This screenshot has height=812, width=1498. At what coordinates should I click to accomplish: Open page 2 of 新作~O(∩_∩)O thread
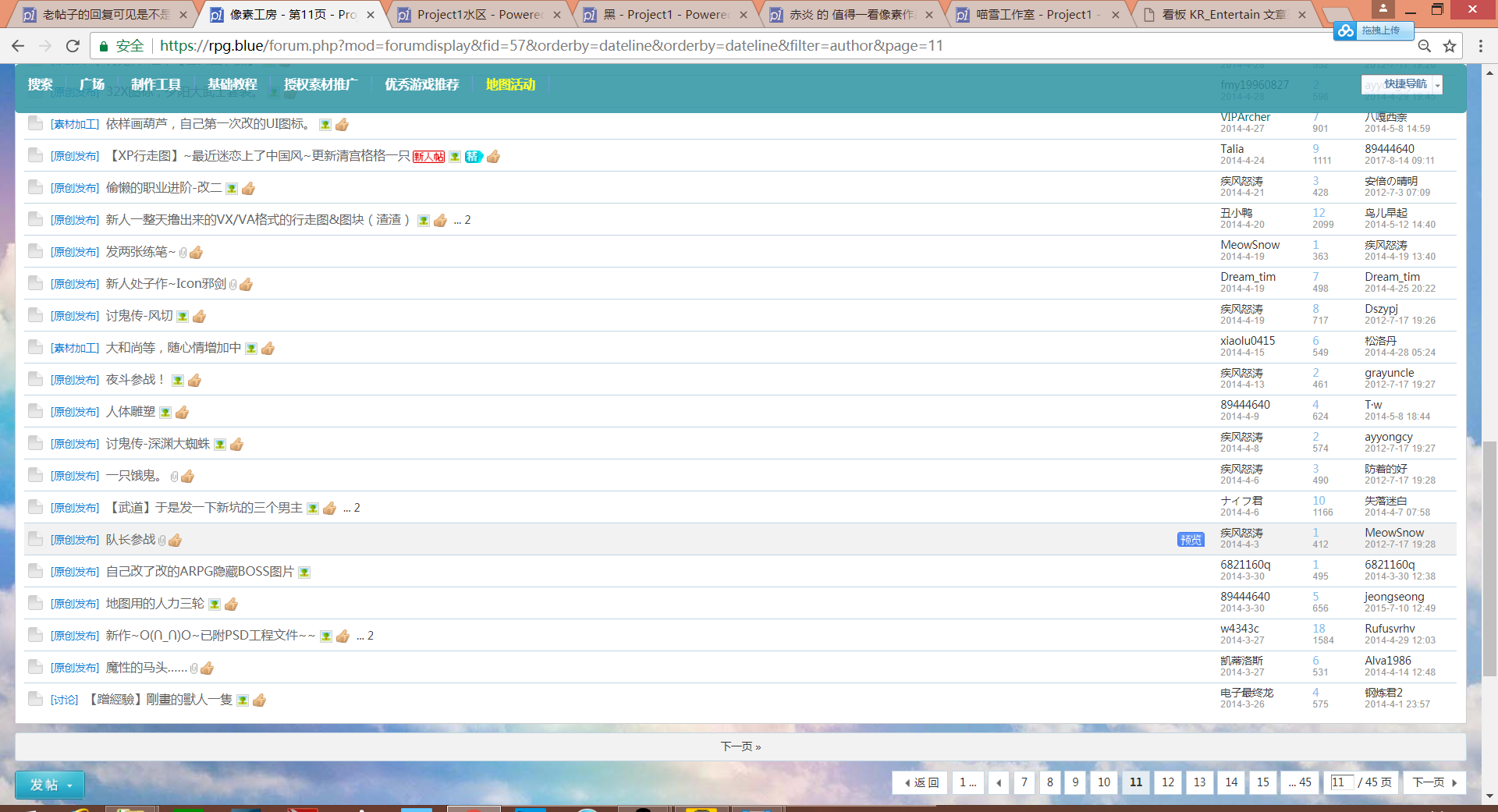(x=371, y=636)
